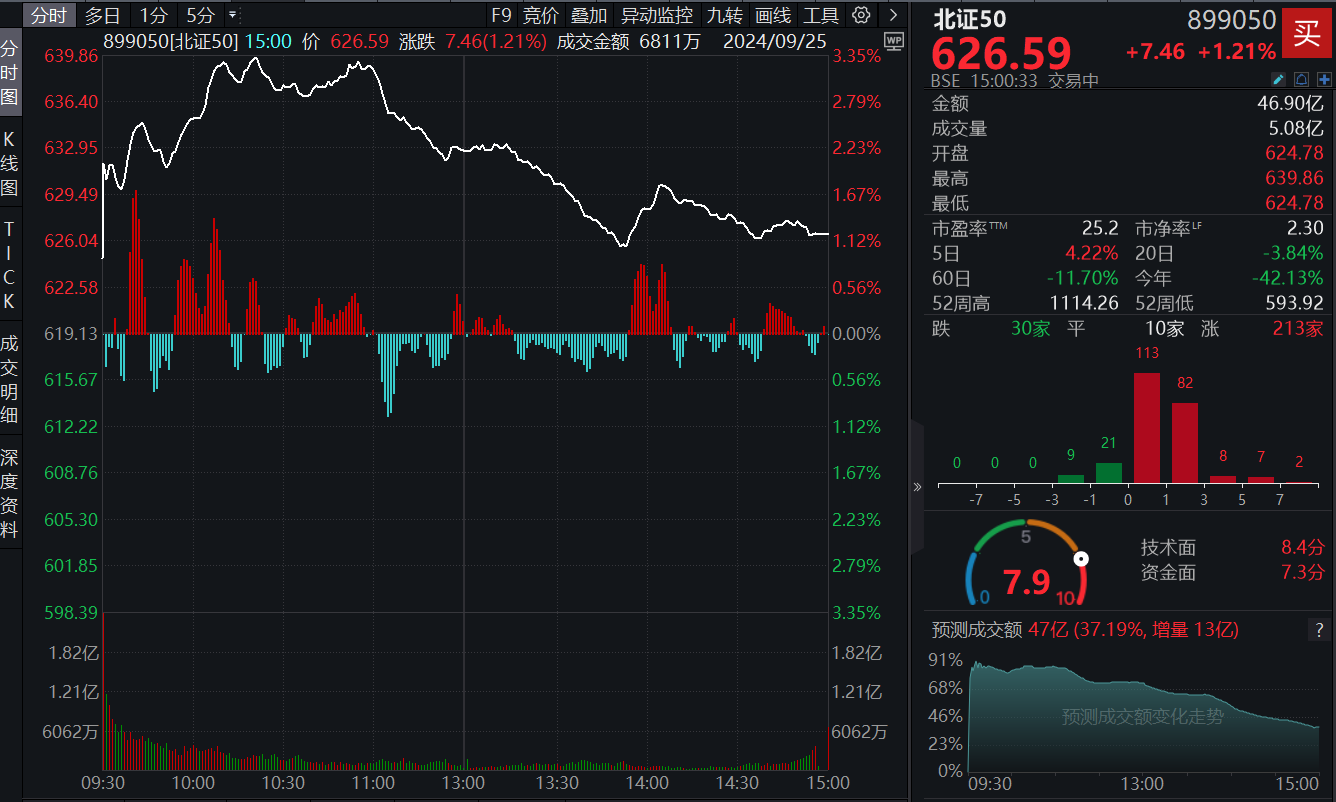Toggle 异动监控 monitoring
This screenshot has width=1336, height=802.
(656, 15)
